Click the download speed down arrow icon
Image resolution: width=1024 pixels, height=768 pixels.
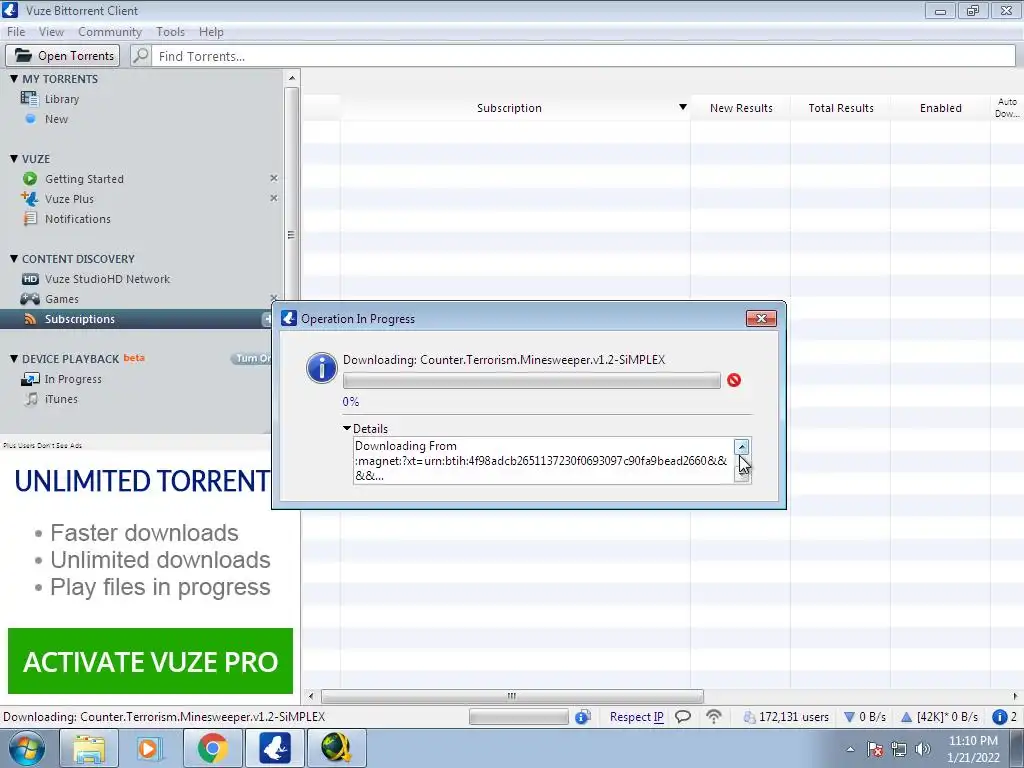[849, 717]
